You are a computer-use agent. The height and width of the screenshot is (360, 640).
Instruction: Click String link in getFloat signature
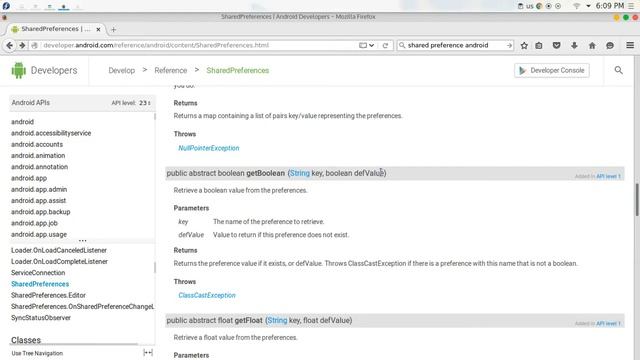pyautogui.click(x=277, y=320)
